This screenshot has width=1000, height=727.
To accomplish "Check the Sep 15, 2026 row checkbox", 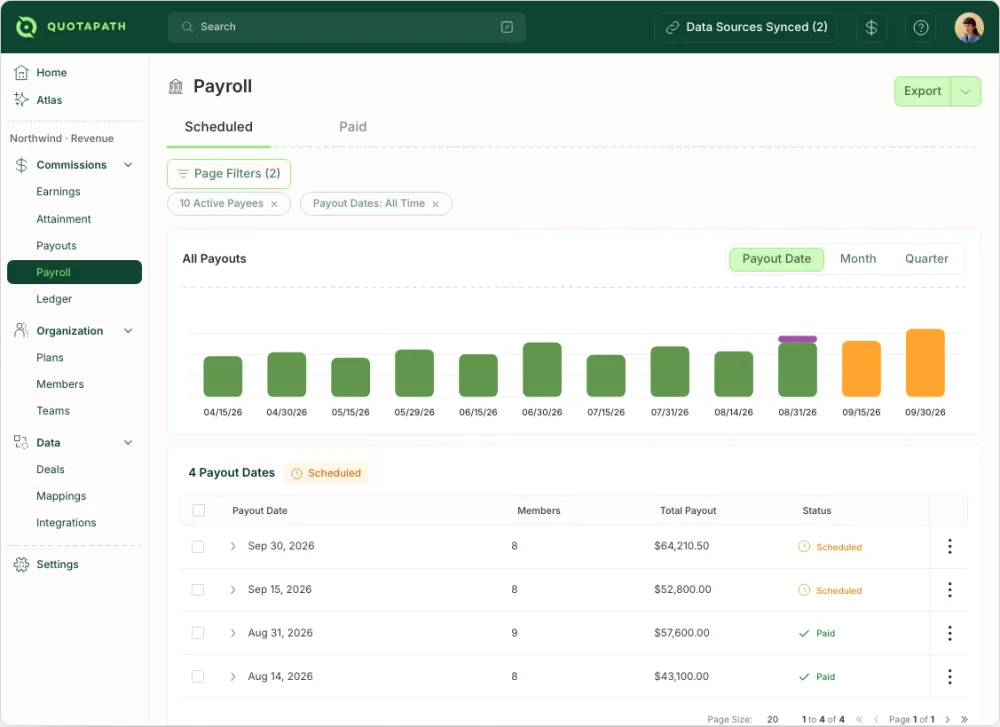I will pos(198,590).
